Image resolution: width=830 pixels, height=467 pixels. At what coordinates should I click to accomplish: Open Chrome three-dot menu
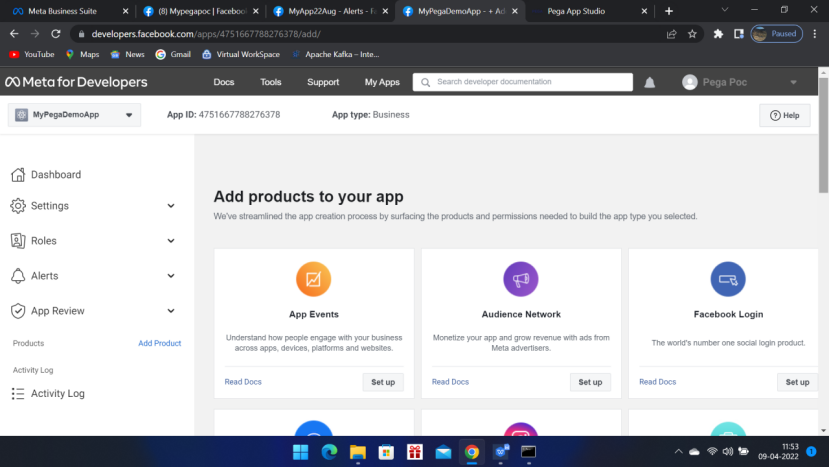point(815,34)
